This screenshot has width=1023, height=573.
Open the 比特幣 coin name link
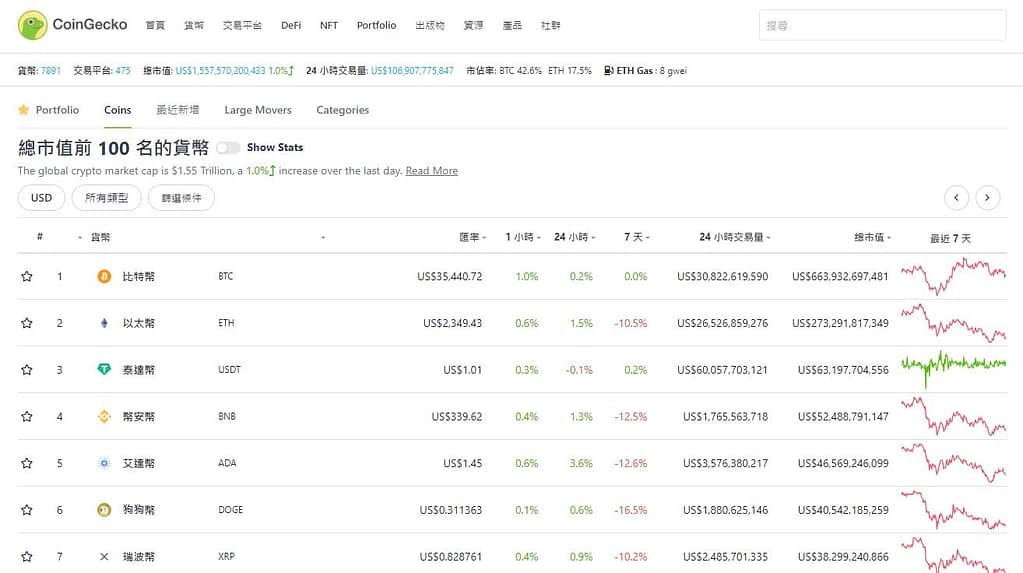click(x=139, y=276)
